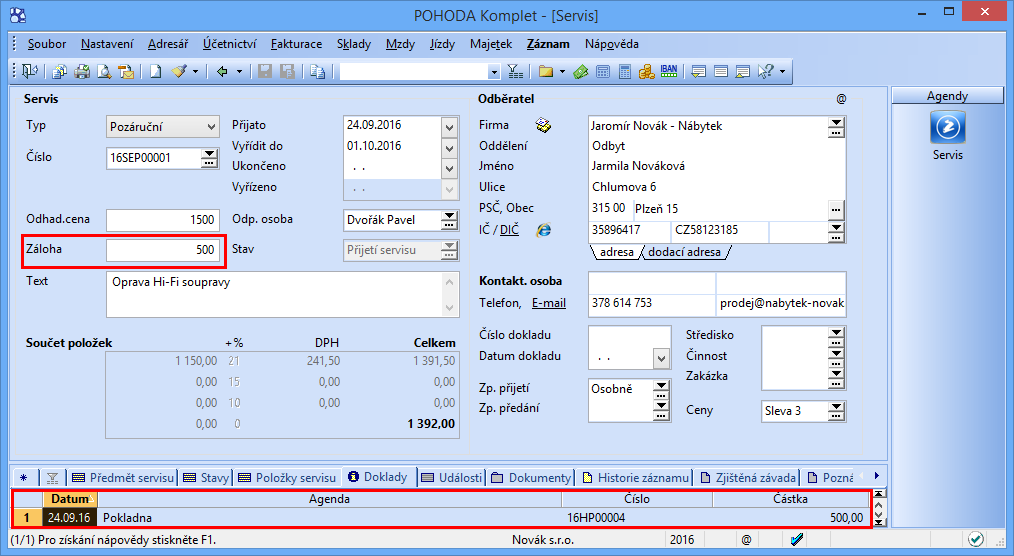Click window icon with up arrow

[742, 71]
